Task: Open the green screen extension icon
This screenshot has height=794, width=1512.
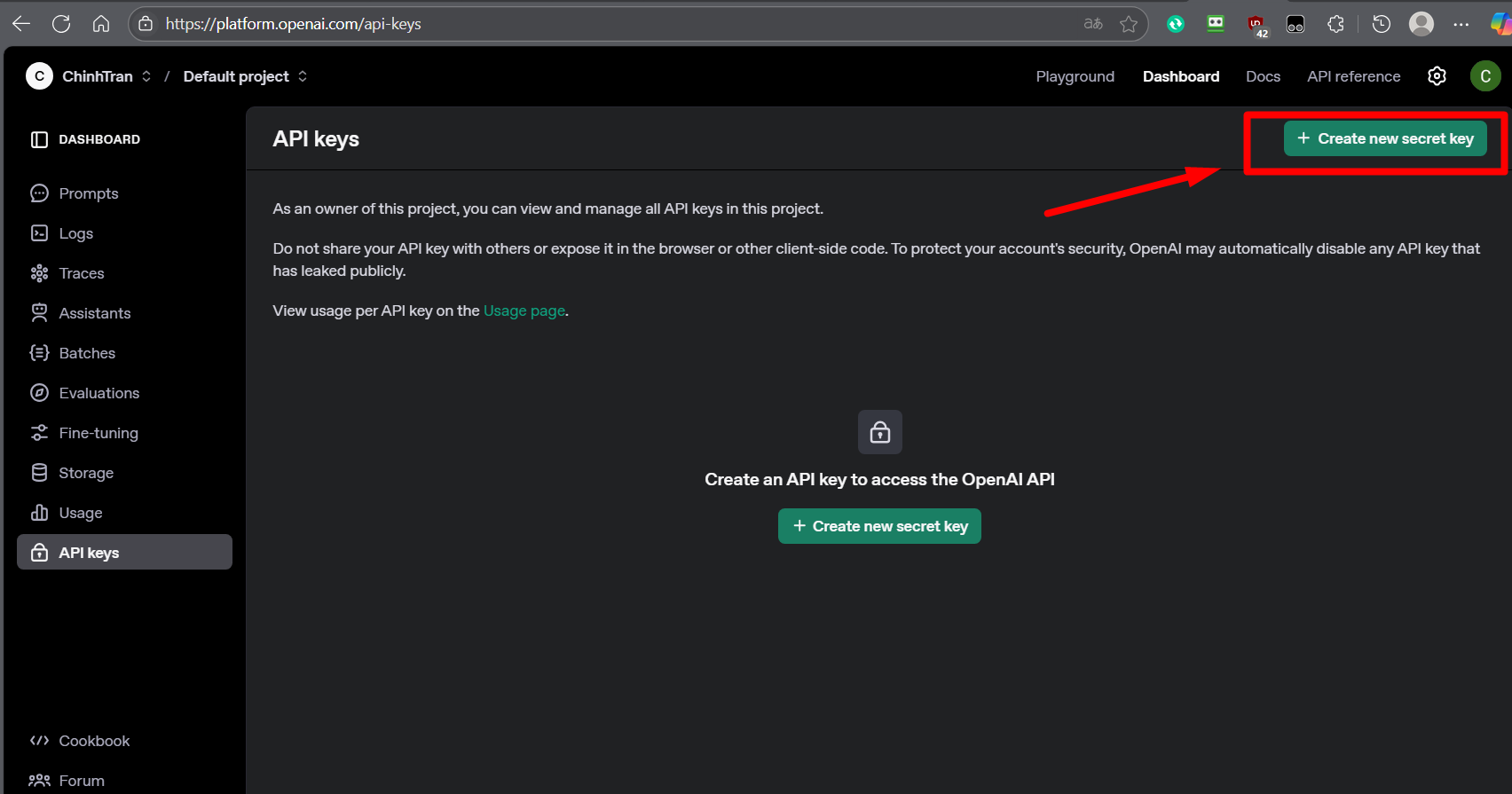Action: click(x=1216, y=24)
